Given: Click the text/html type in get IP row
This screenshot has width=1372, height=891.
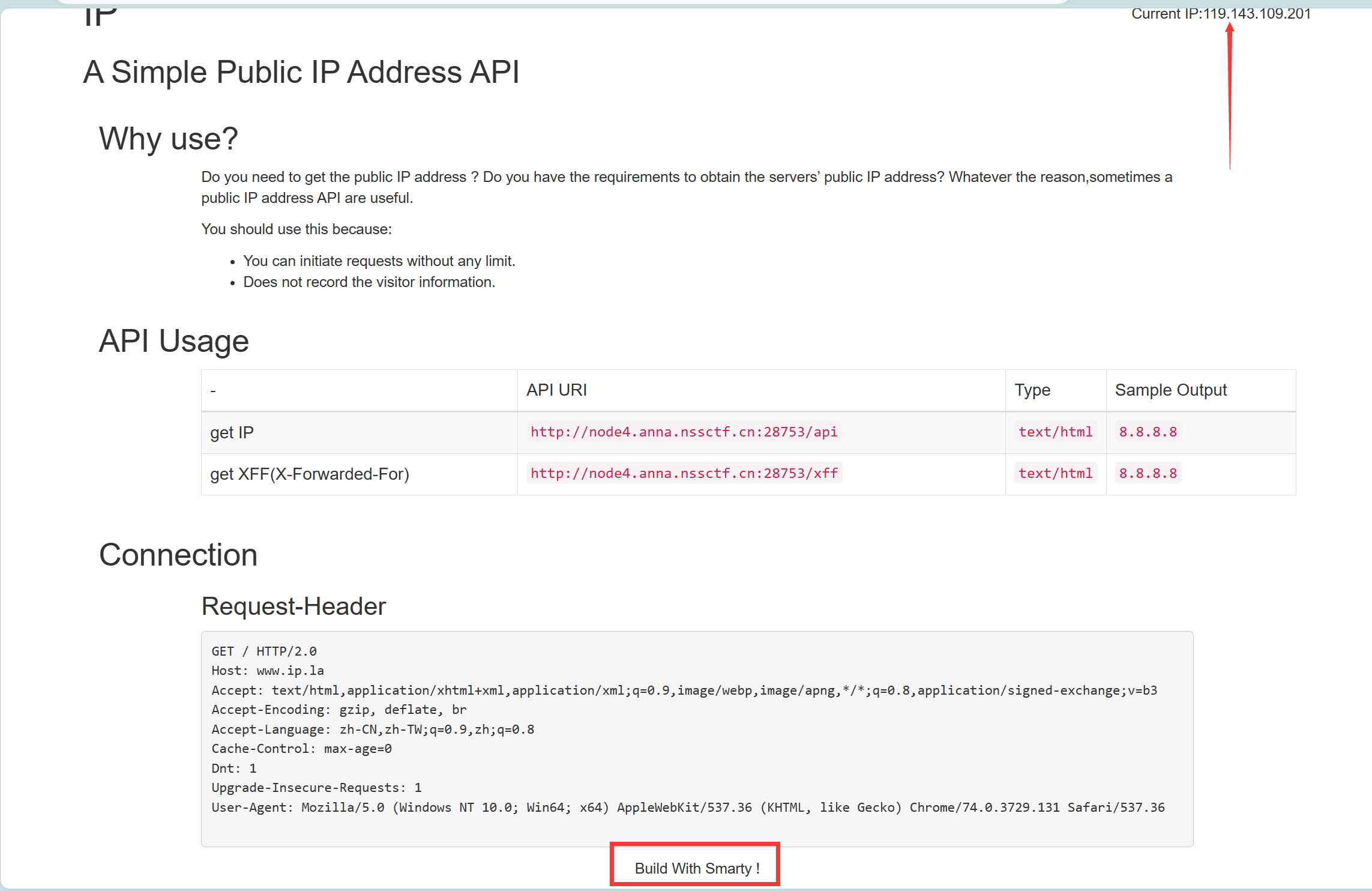Looking at the screenshot, I should tap(1055, 432).
